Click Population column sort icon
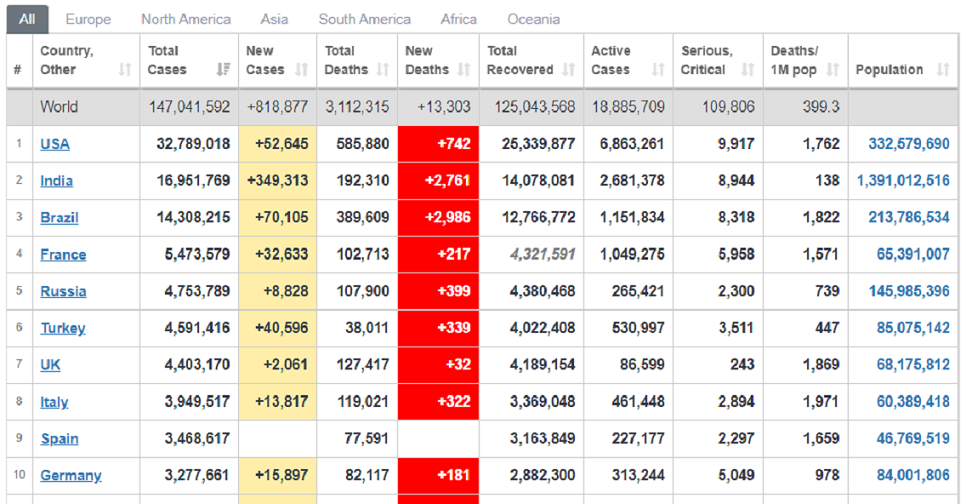Image resolution: width=972 pixels, height=504 pixels. [x=942, y=70]
